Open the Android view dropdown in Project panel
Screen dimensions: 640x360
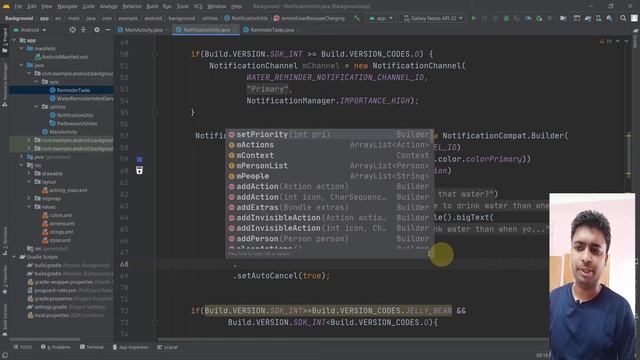click(x=30, y=30)
